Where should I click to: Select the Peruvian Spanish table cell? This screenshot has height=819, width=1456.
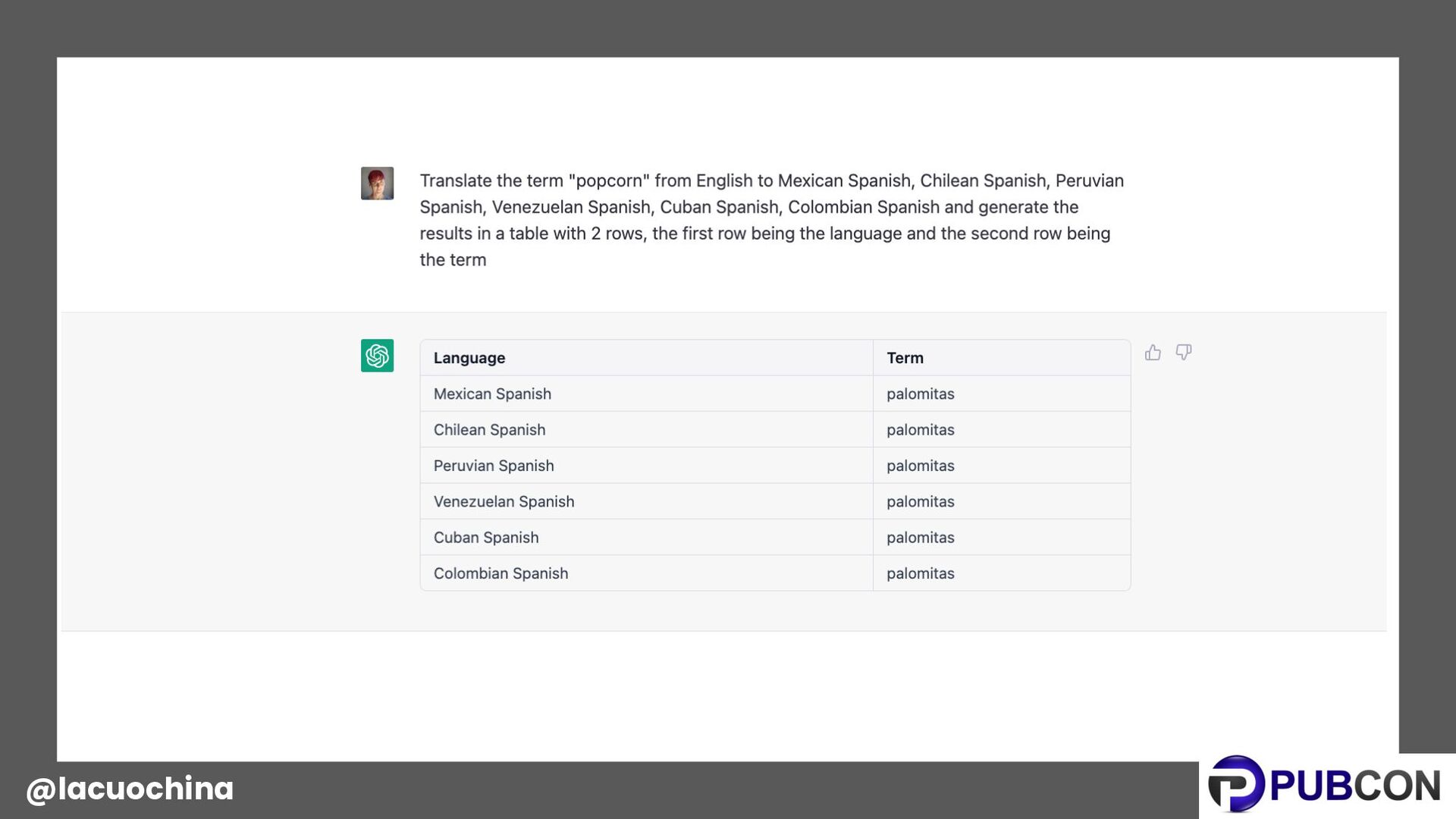[494, 466]
